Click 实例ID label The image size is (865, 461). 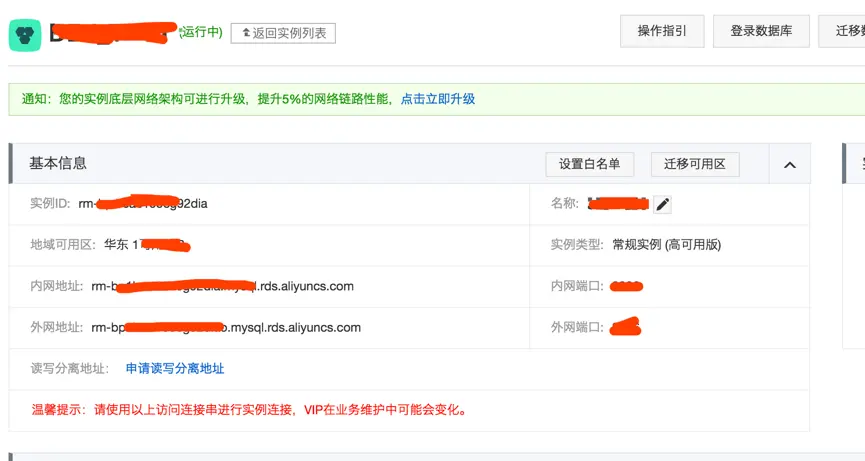[50, 203]
